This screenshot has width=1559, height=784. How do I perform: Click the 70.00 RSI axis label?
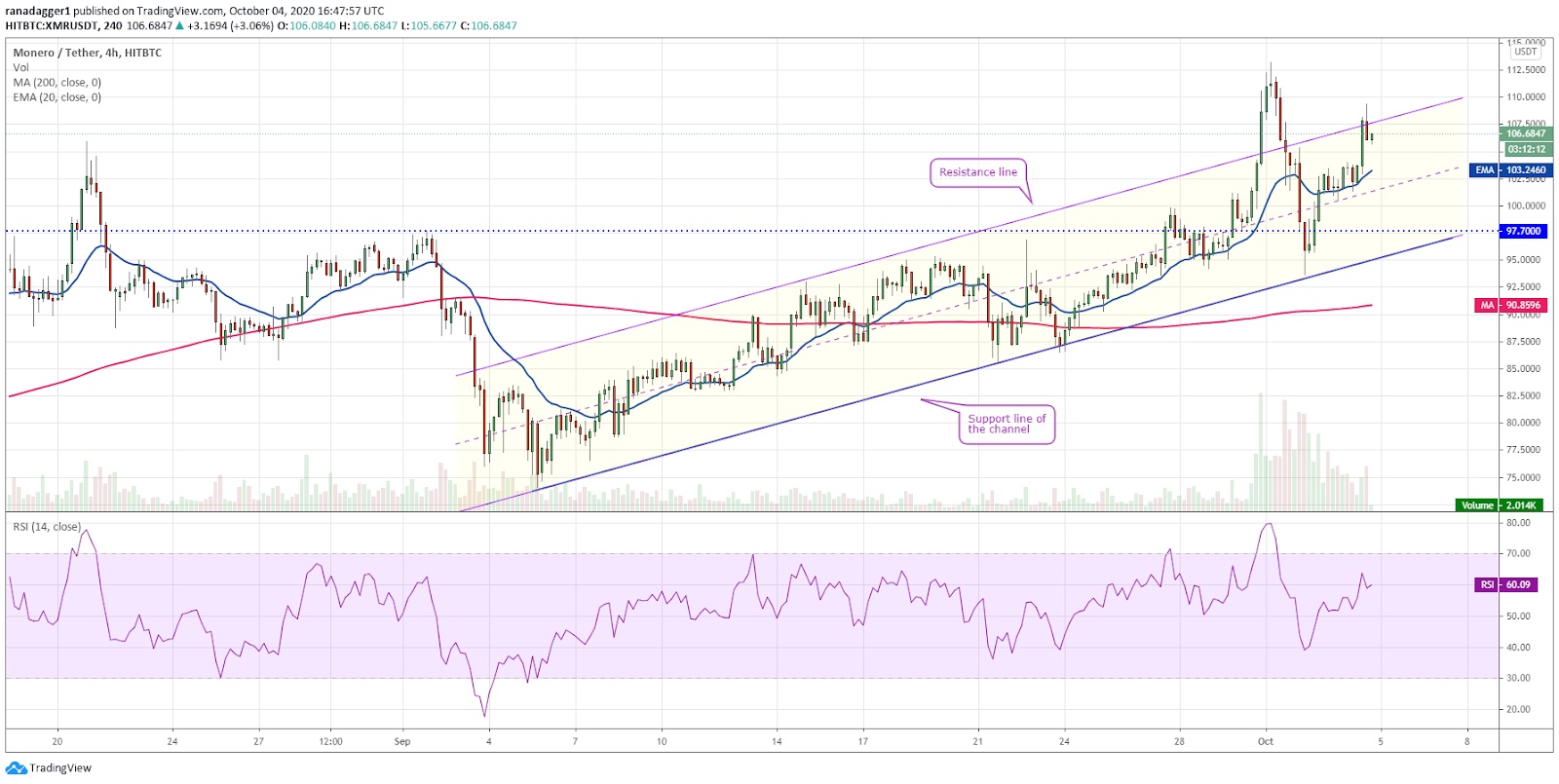tap(1517, 553)
